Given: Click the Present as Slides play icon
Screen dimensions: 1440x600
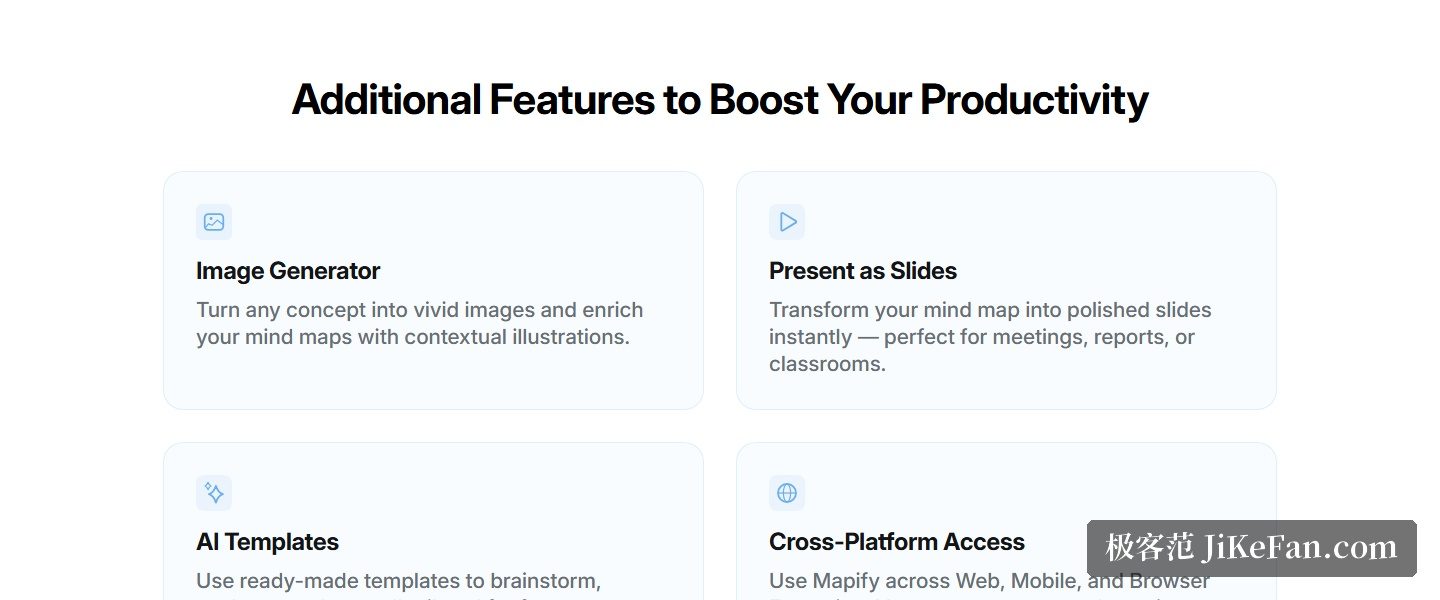Looking at the screenshot, I should [x=787, y=222].
